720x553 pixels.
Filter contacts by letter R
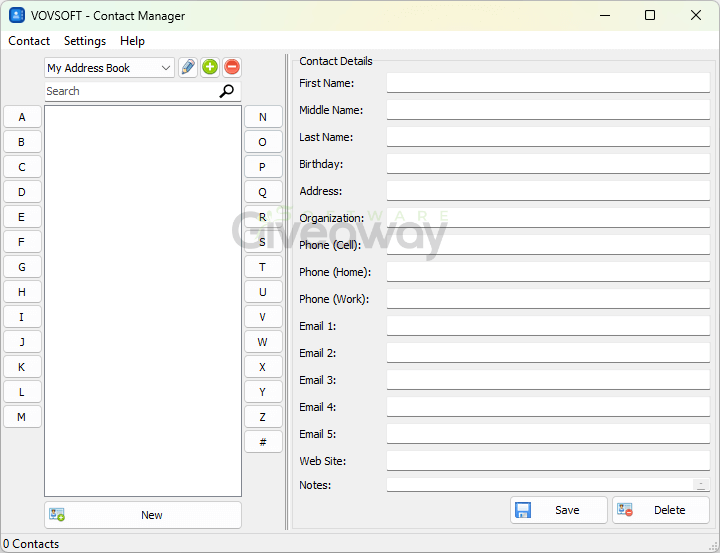tap(263, 217)
